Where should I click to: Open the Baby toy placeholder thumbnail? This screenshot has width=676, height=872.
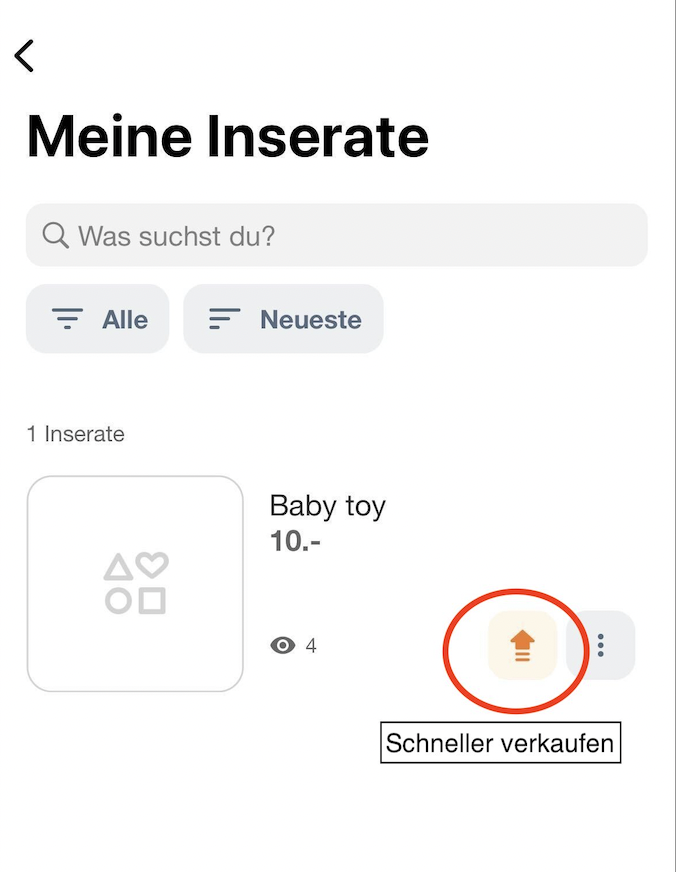(135, 583)
